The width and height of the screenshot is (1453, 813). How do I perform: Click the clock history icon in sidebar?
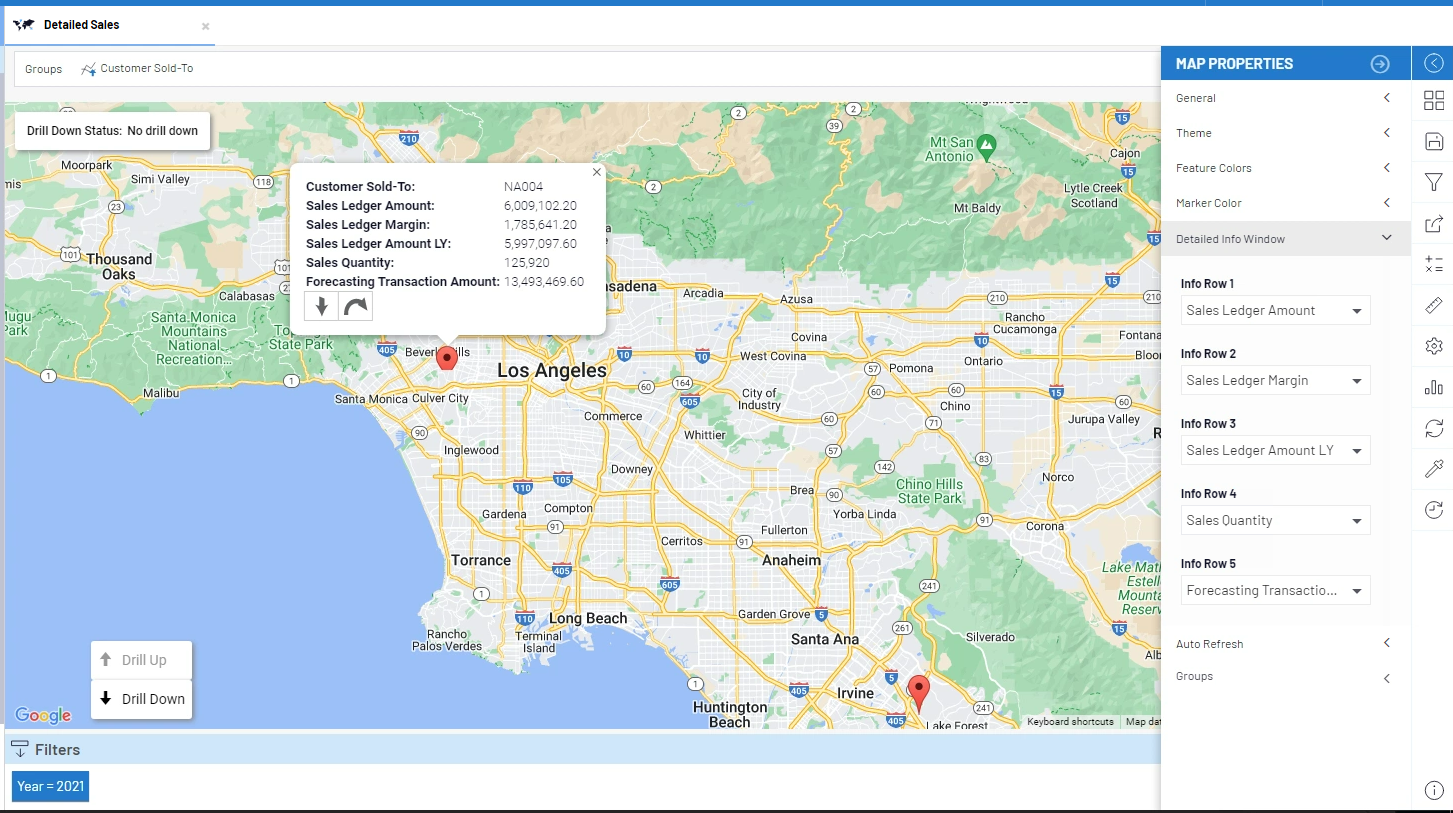(1434, 509)
